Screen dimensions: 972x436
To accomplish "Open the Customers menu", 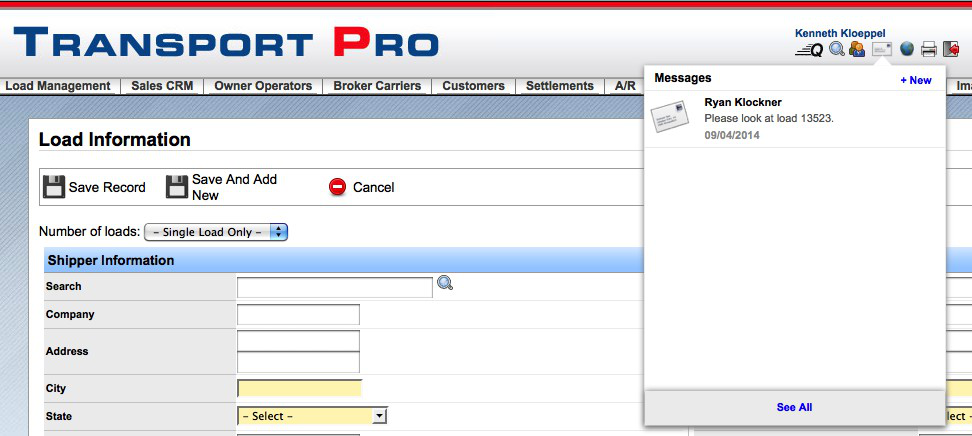I will (474, 86).
